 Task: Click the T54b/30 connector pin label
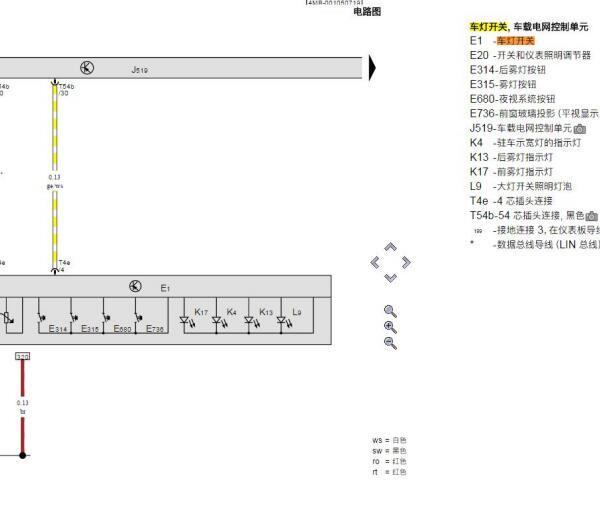(66, 90)
